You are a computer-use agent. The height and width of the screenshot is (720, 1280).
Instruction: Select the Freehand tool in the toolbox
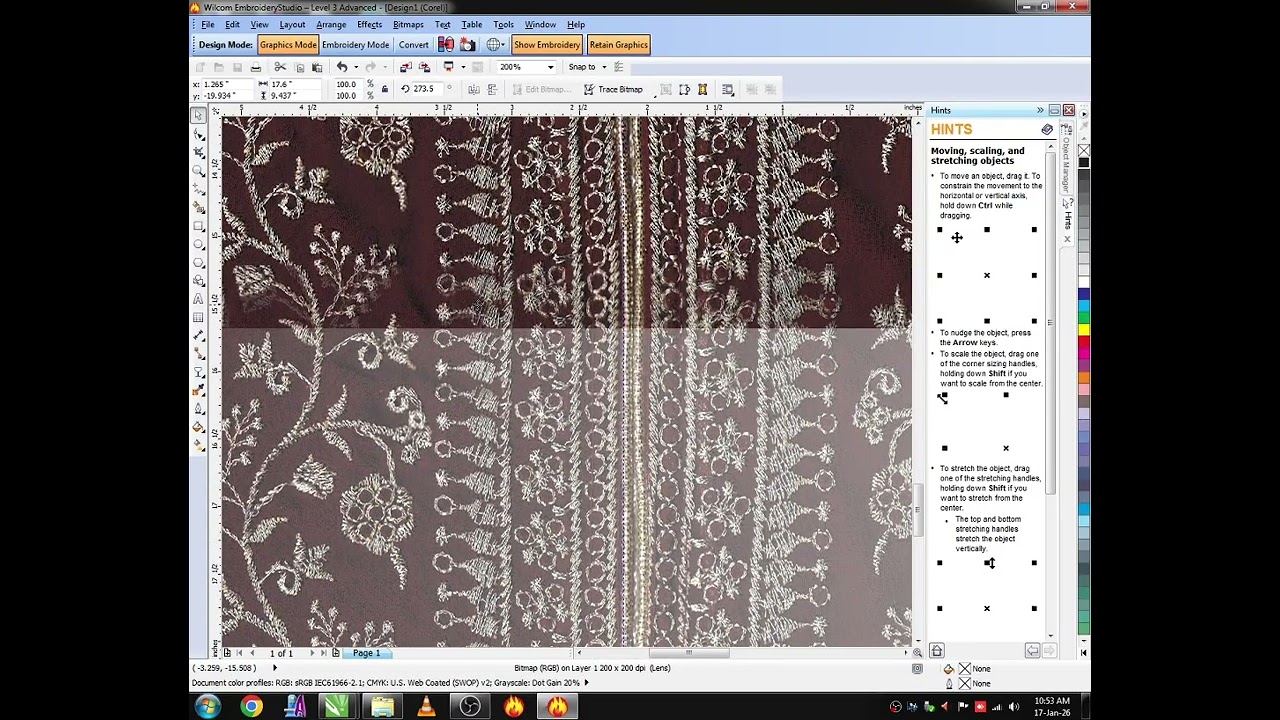click(198, 189)
